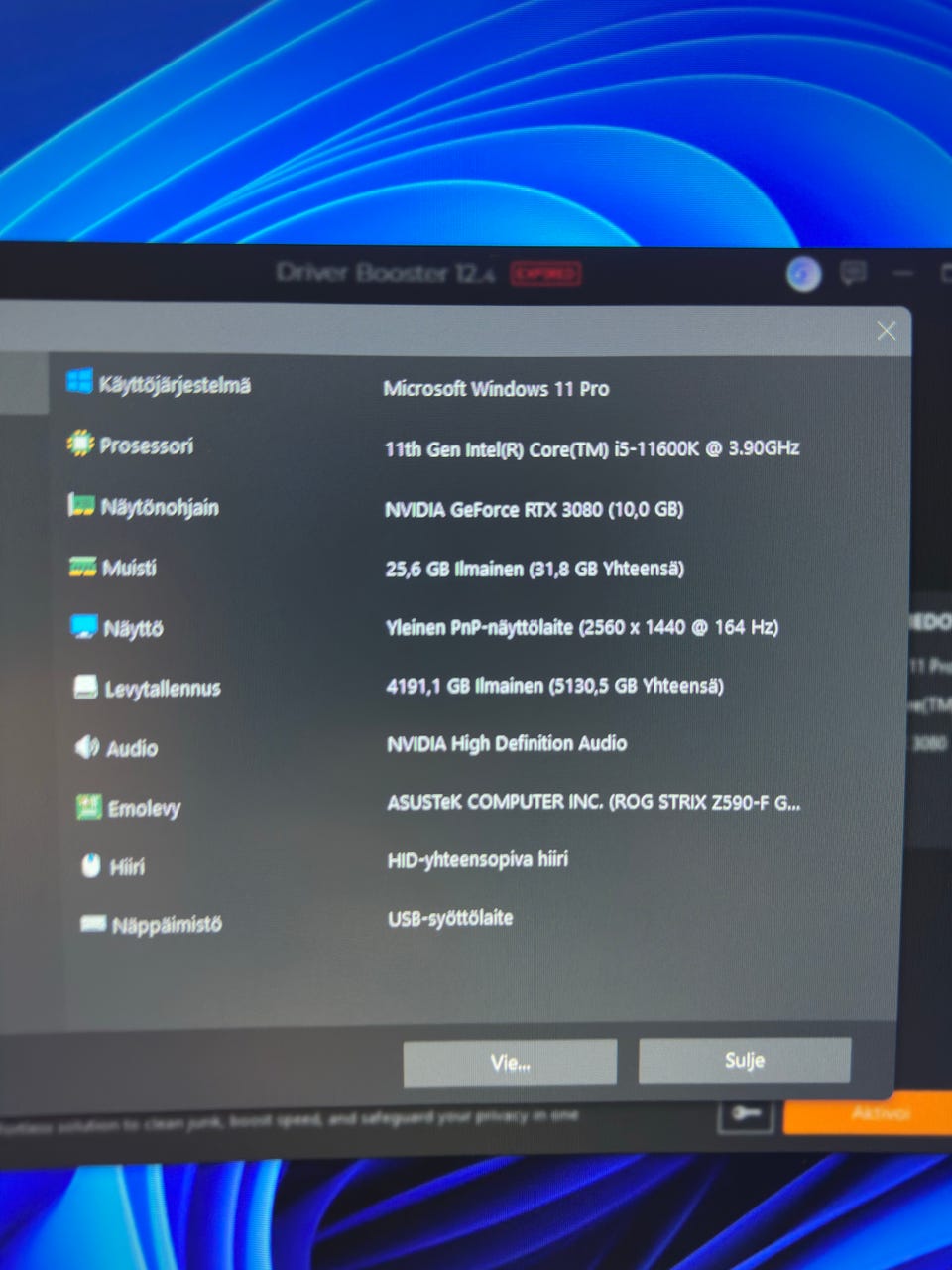Click the 4191,1 GB Ilmainen disk value
The width and height of the screenshot is (952, 1270).
[554, 686]
